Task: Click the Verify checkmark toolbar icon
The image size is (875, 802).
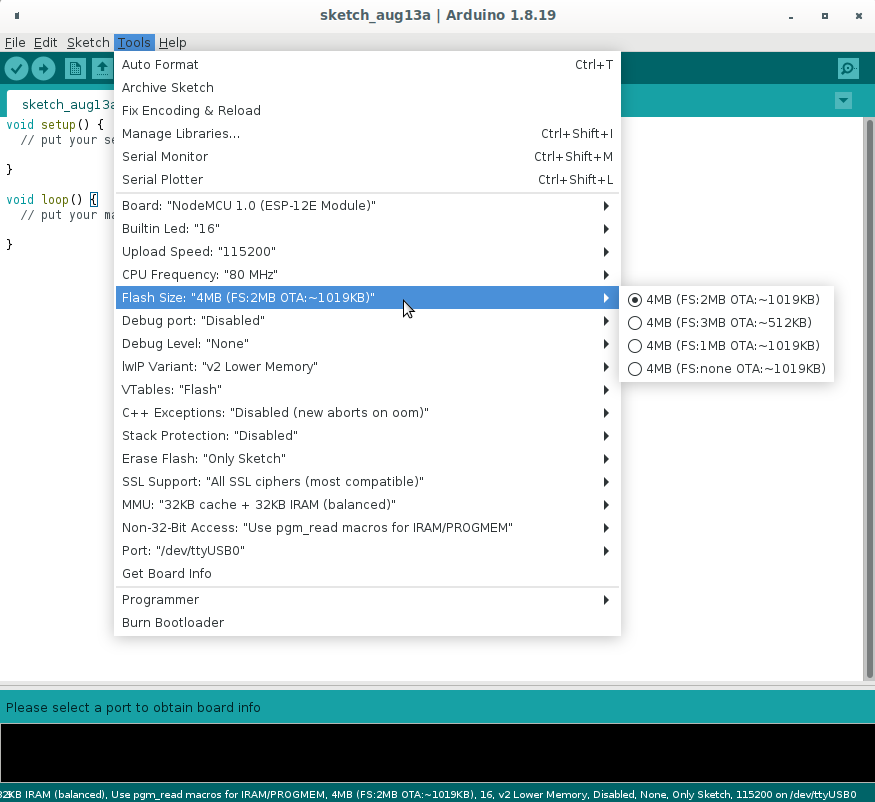Action: point(17,69)
